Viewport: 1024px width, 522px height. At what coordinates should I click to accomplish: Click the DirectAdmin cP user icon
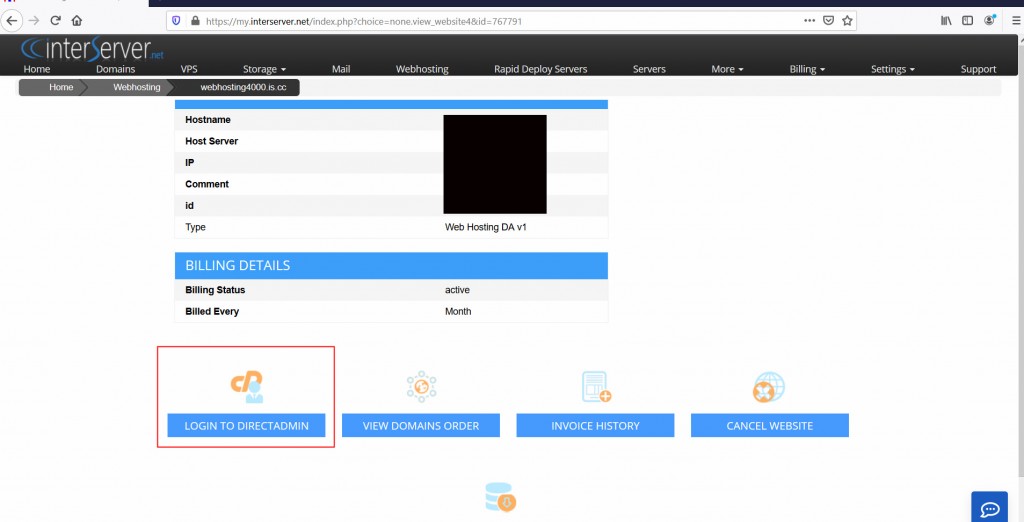click(247, 387)
